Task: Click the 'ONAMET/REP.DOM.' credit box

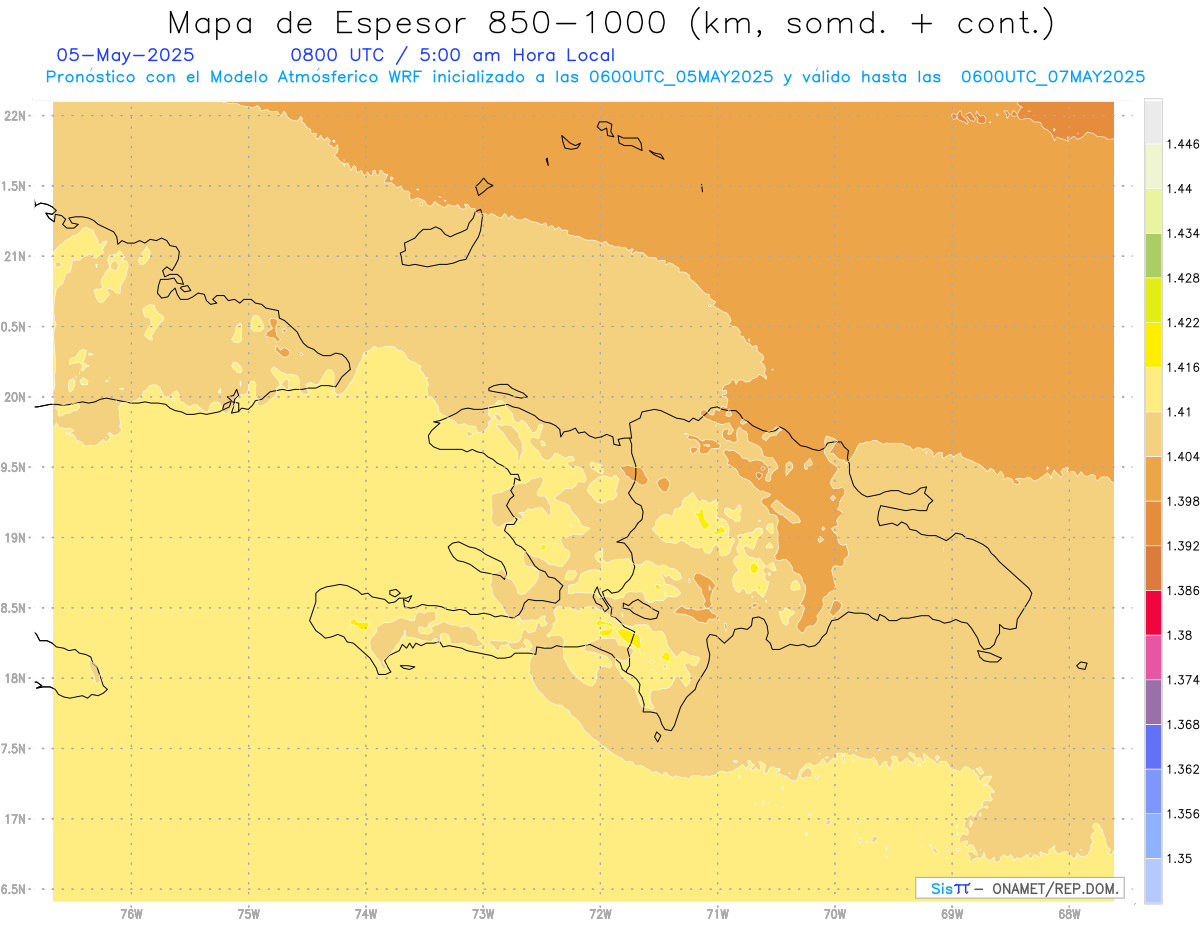Action: pos(1020,888)
